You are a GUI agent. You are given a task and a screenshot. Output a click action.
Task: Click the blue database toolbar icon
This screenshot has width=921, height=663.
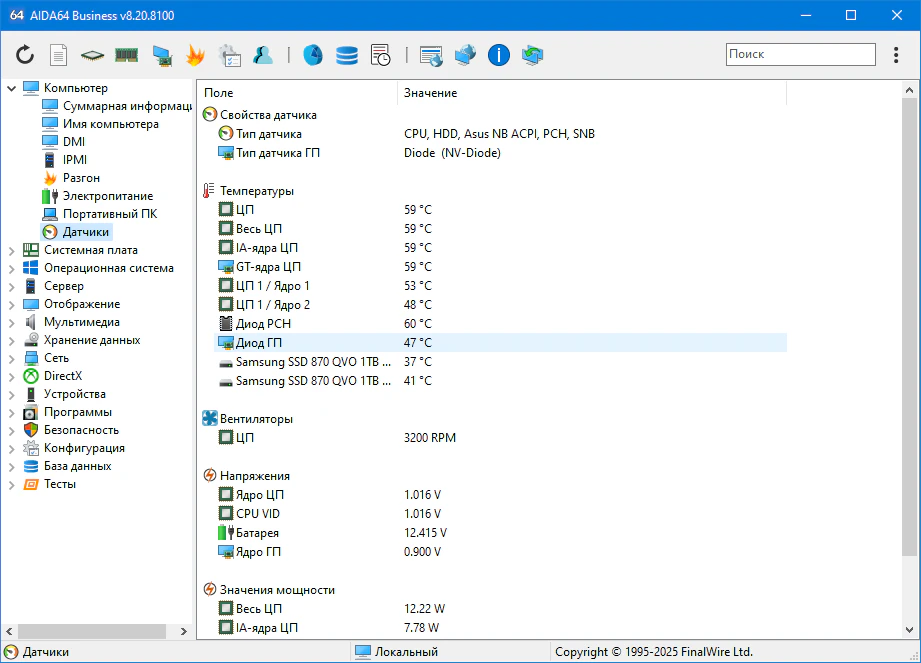[x=346, y=55]
